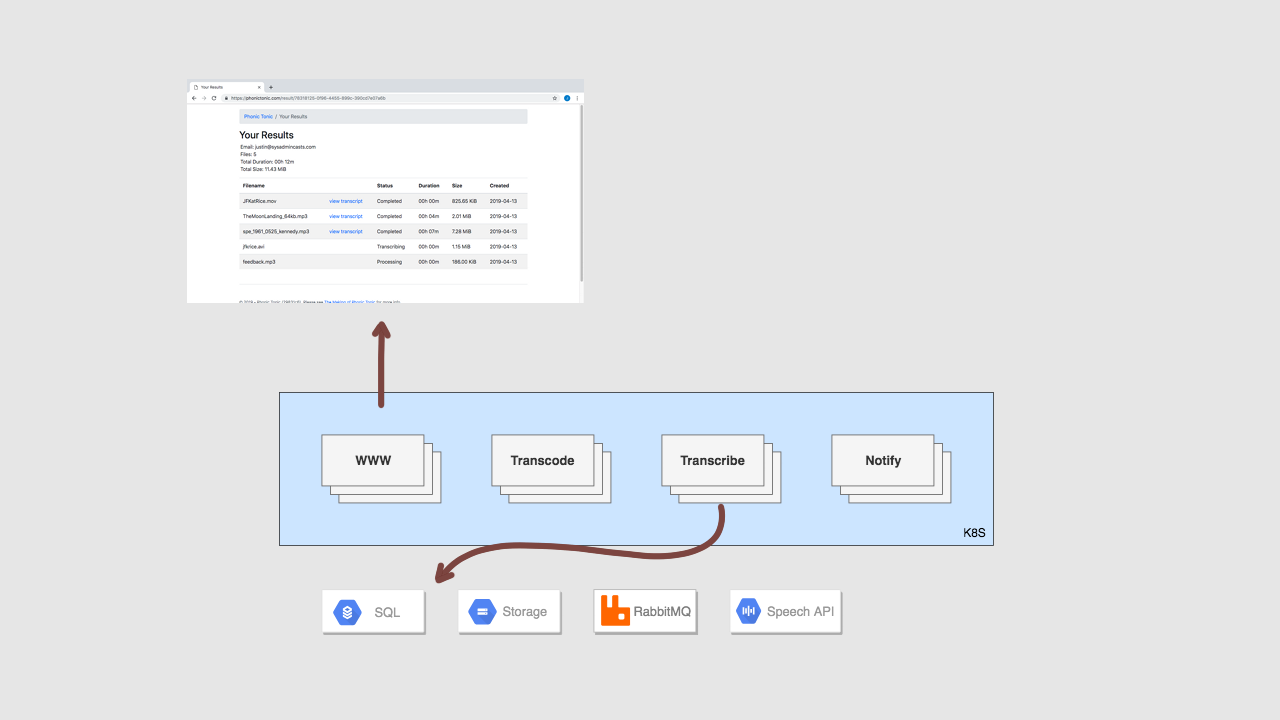Viewport: 1280px width, 720px height.
Task: Click the JFKatRice.mov filename cell
Action: 259,201
